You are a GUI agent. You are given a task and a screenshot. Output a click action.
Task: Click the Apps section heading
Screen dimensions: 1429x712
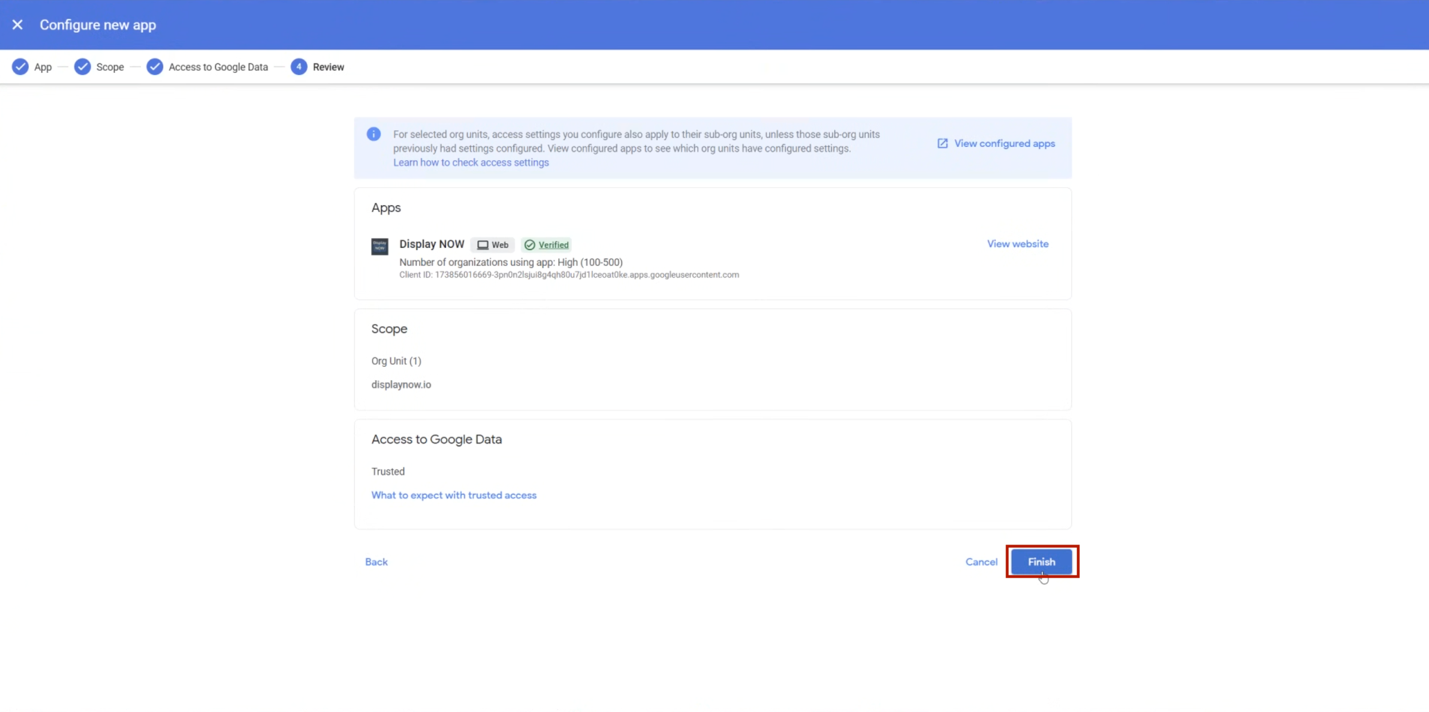[x=386, y=208]
